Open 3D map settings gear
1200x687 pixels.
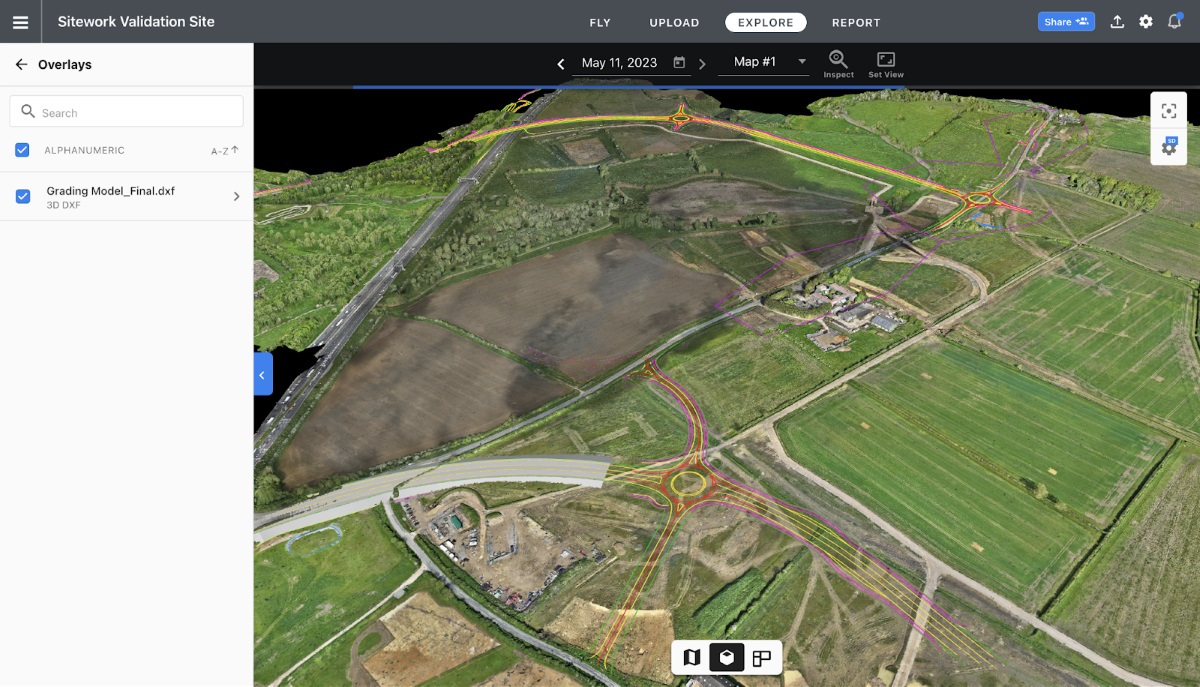point(1168,147)
